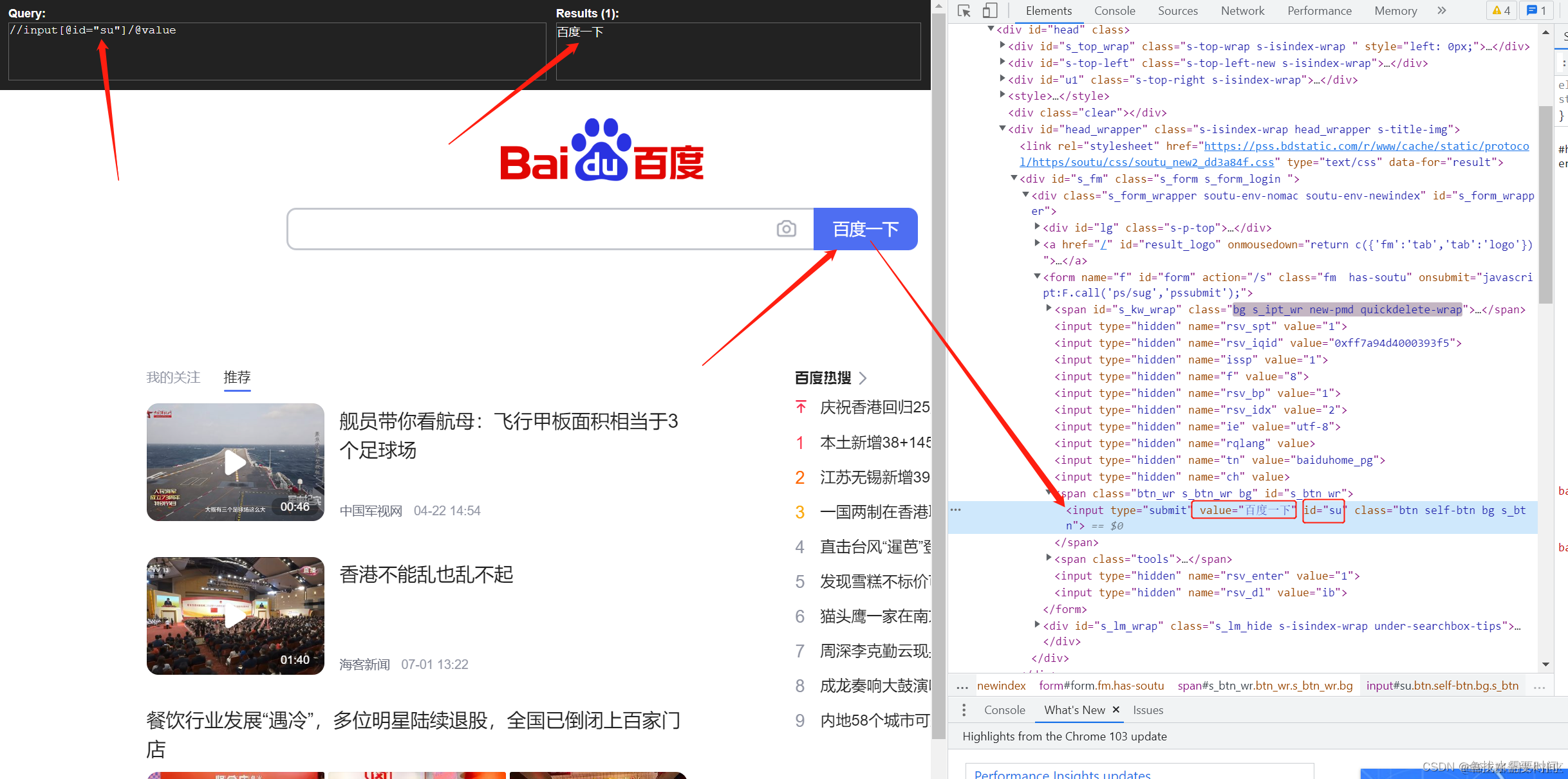1568x779 pixels.
Task: Click the camera icon in the Baidu search box
Action: (786, 228)
